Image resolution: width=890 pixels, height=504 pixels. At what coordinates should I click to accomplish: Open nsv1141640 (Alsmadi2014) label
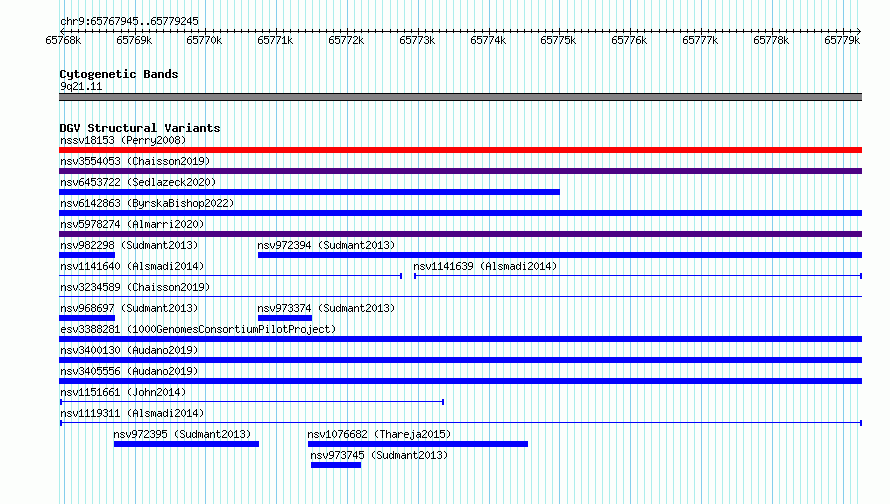[132, 266]
